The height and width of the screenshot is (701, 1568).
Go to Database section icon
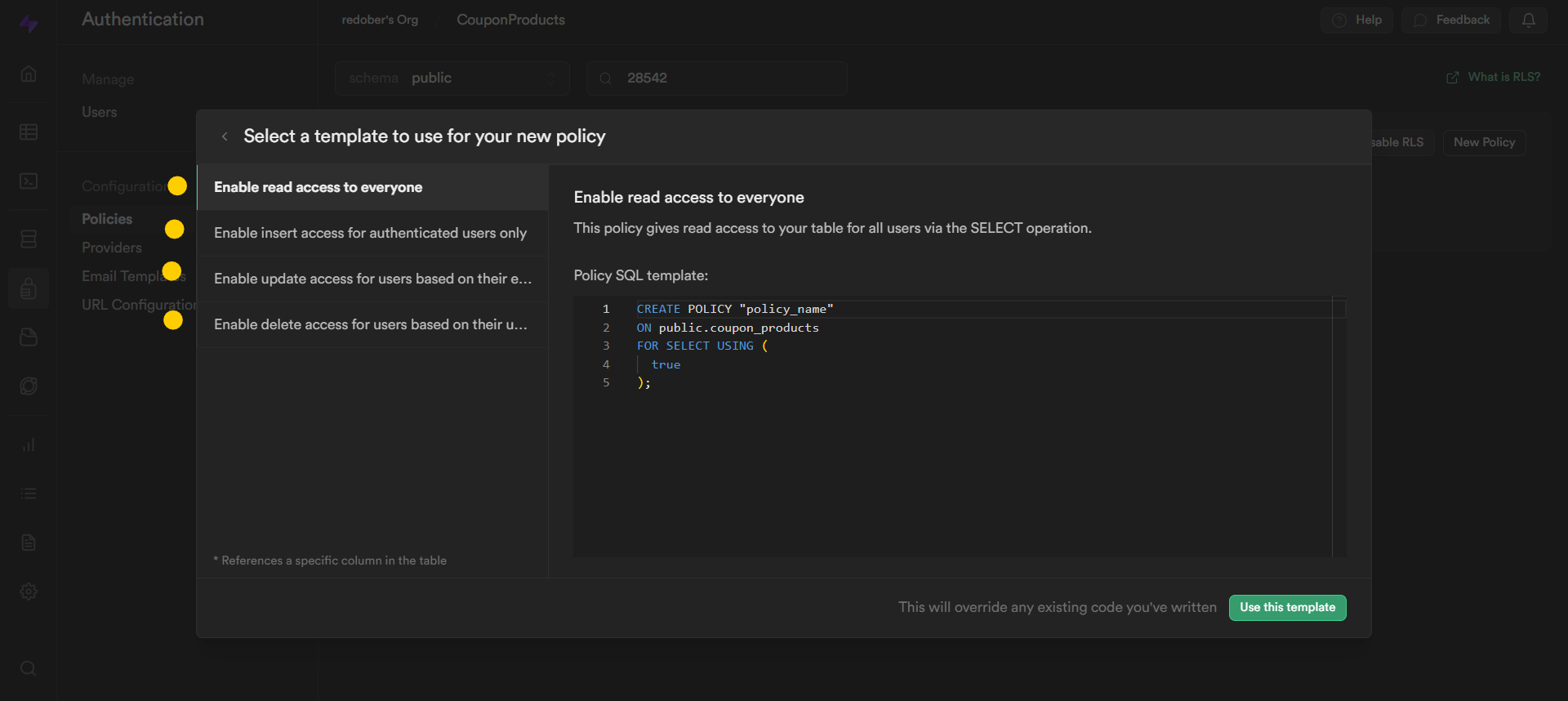[29, 239]
